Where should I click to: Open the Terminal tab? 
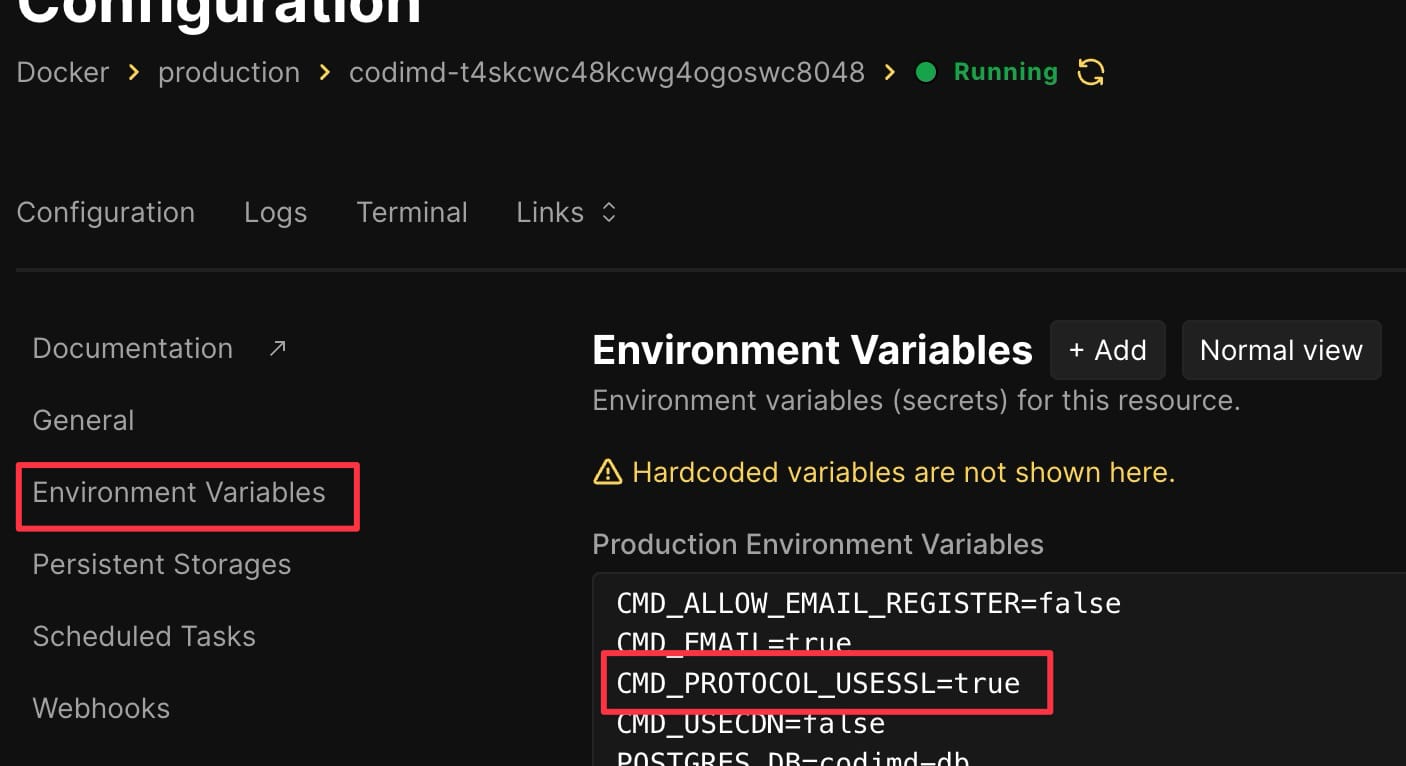(x=412, y=212)
